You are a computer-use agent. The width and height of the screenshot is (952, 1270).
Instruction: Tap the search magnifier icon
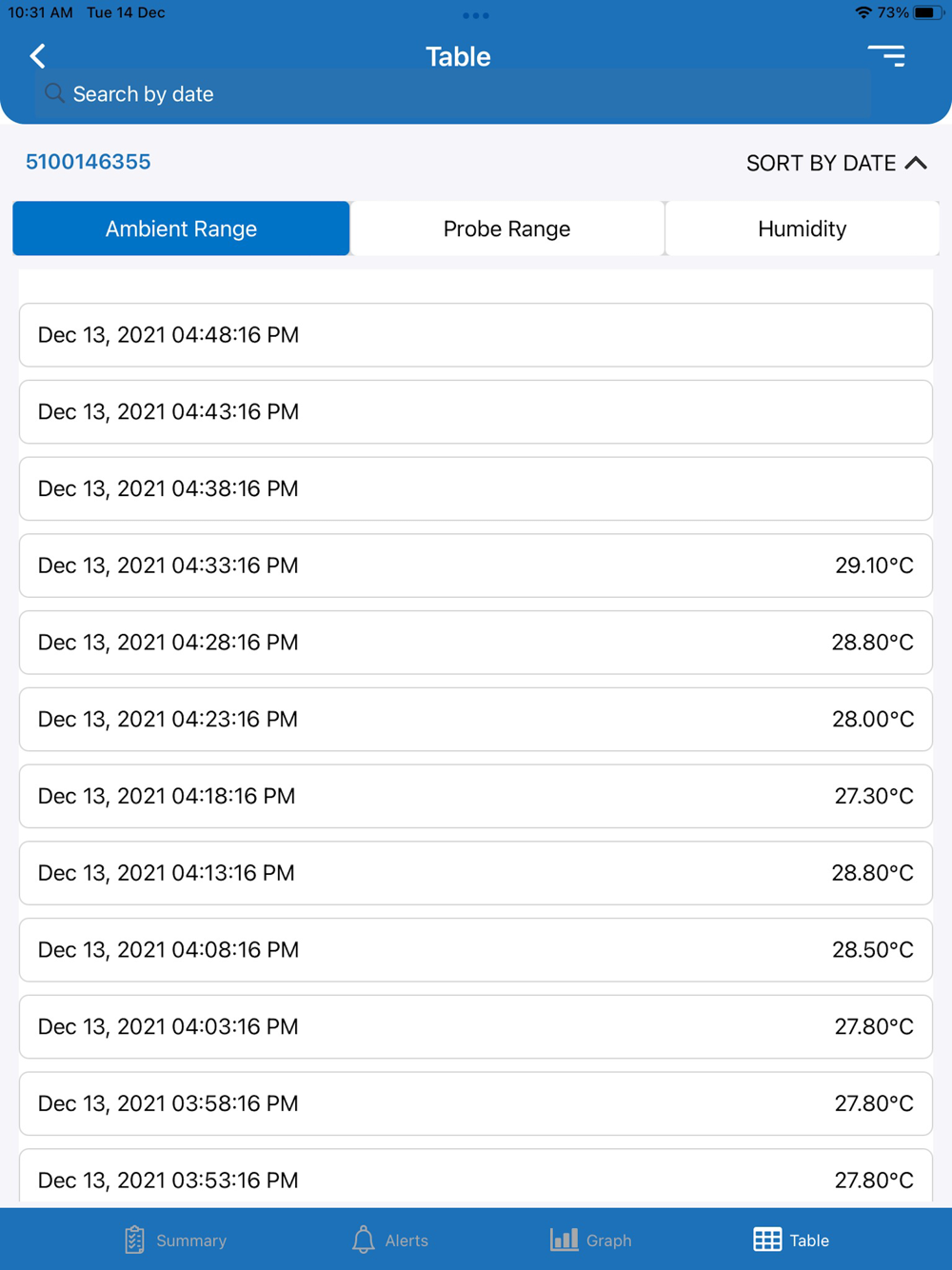click(55, 93)
